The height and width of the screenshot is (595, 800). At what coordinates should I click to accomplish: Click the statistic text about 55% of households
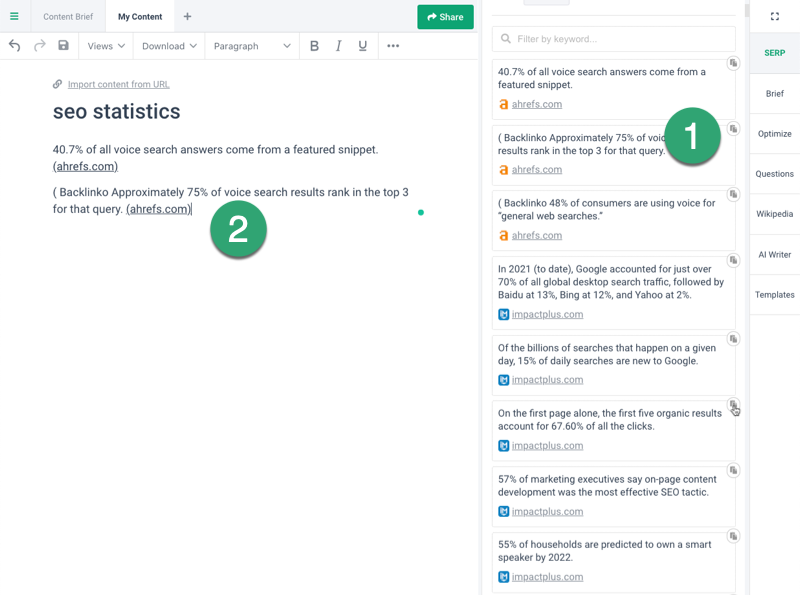(605, 551)
